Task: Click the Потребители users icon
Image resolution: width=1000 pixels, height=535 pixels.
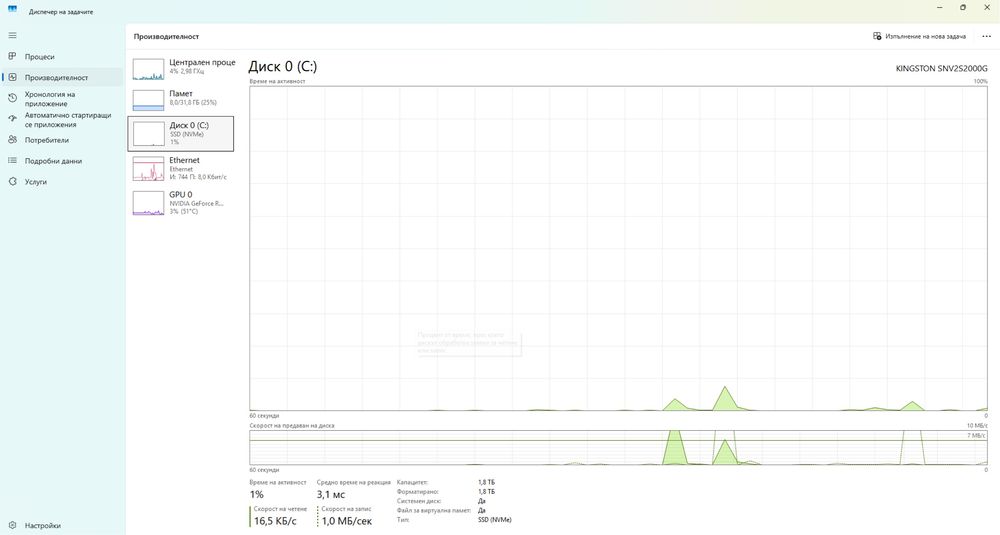Action: (12, 140)
